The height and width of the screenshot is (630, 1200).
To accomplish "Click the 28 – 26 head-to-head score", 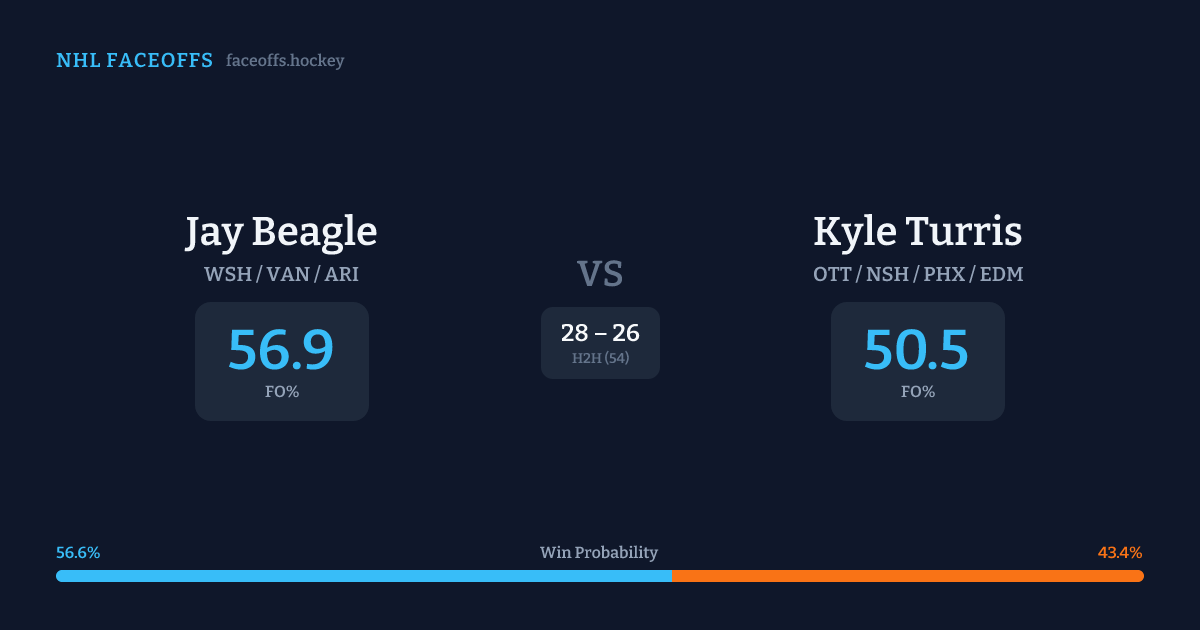I will (600, 333).
